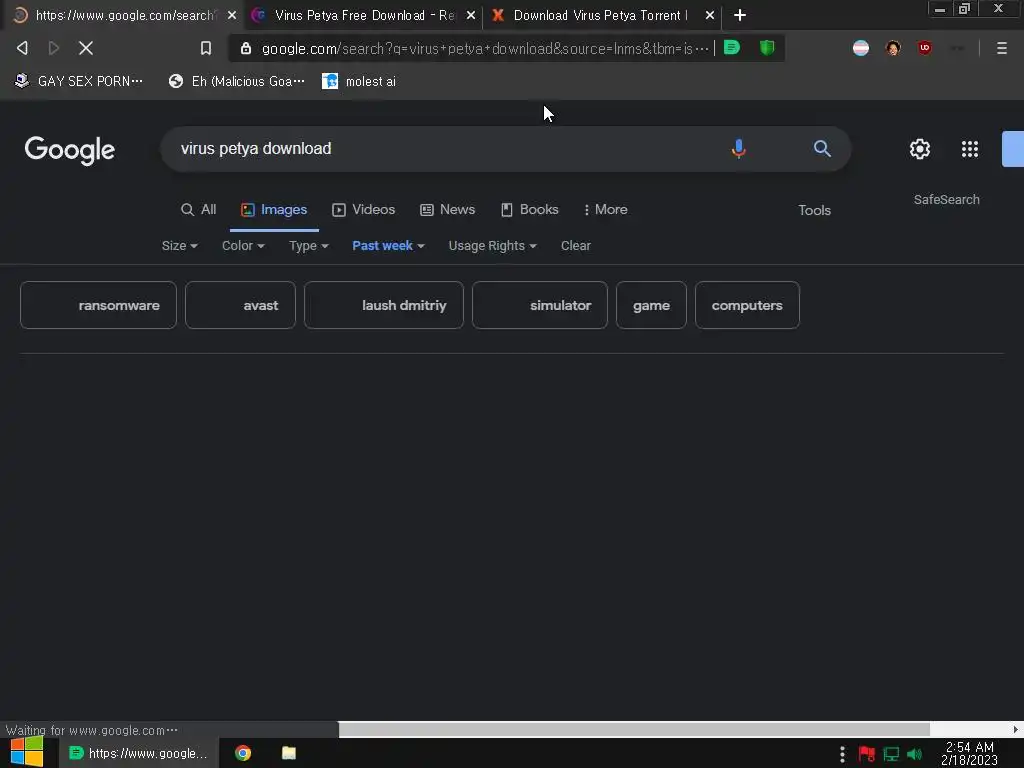The width and height of the screenshot is (1024, 768).
Task: Click the red flag tray icon
Action: [867, 754]
